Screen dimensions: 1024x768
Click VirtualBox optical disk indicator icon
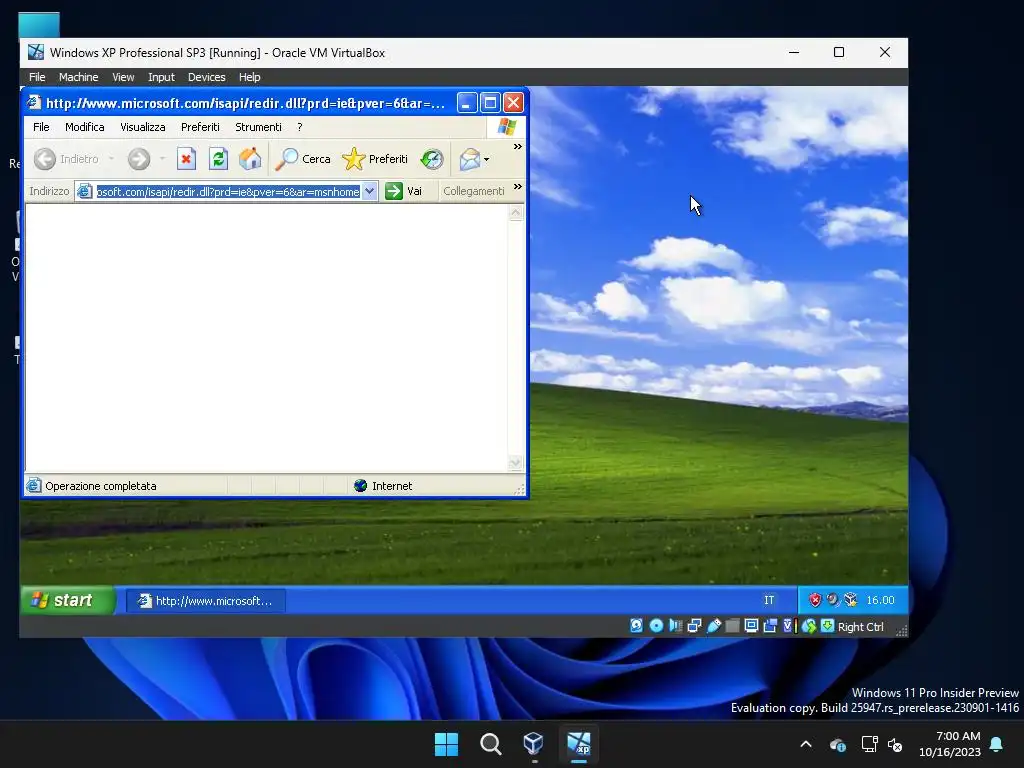[656, 626]
